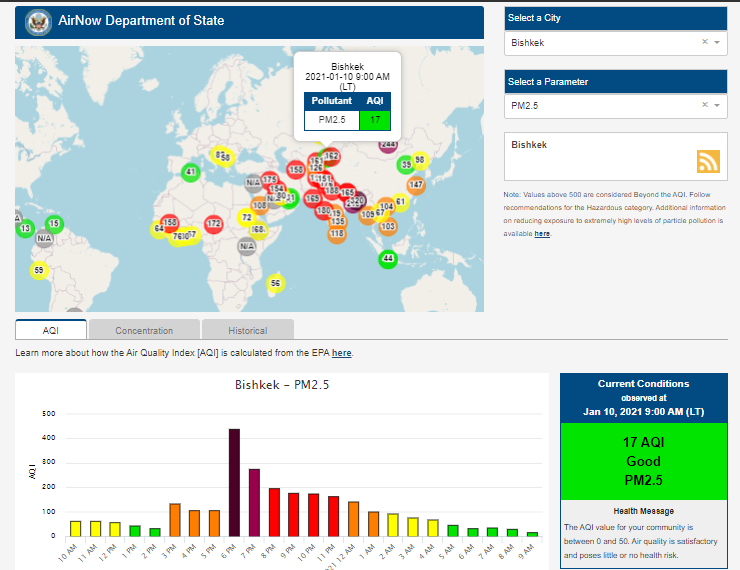Image resolution: width=740 pixels, height=570 pixels.
Task: Click the orange 147 map marker
Action: 416,185
